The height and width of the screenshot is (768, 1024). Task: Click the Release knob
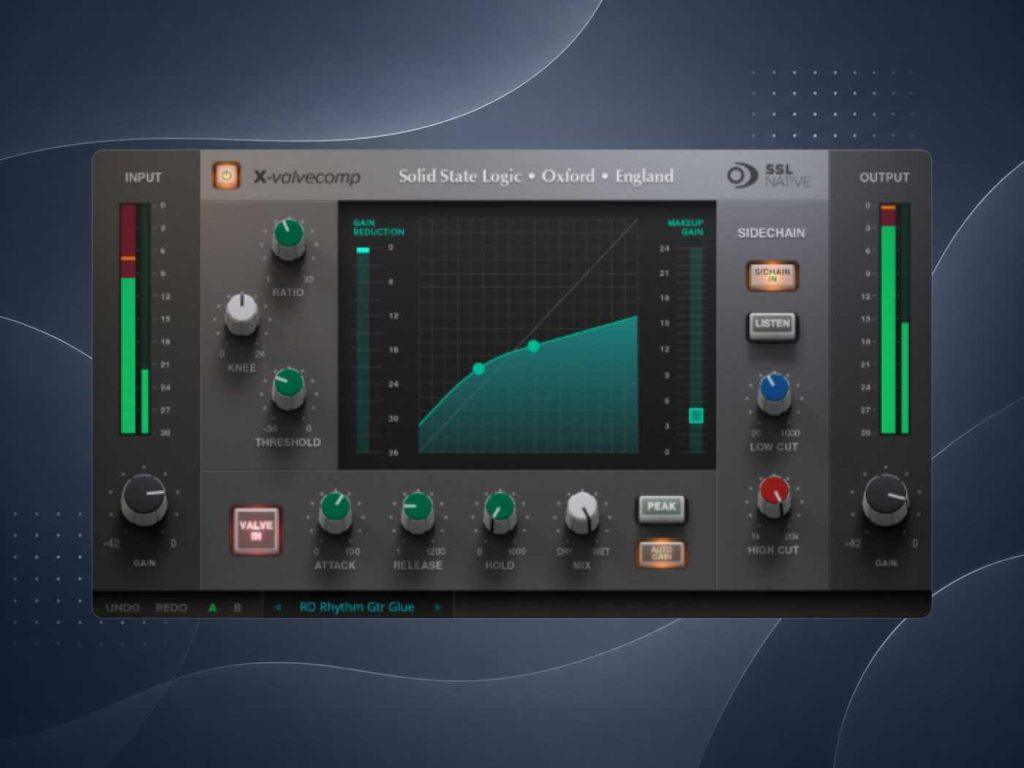click(417, 512)
